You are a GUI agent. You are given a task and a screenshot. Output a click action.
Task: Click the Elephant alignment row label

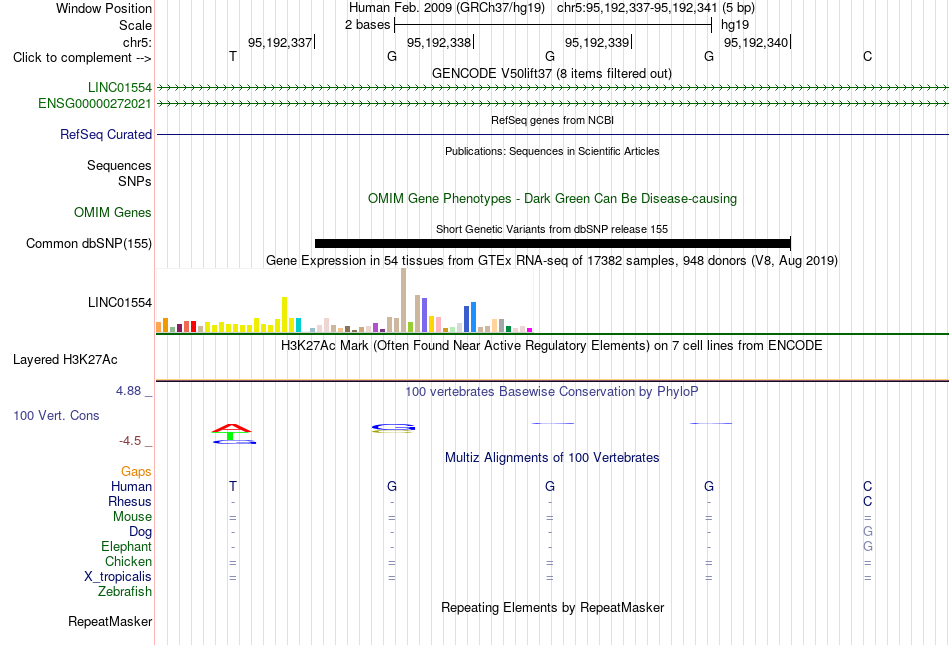[x=126, y=546]
